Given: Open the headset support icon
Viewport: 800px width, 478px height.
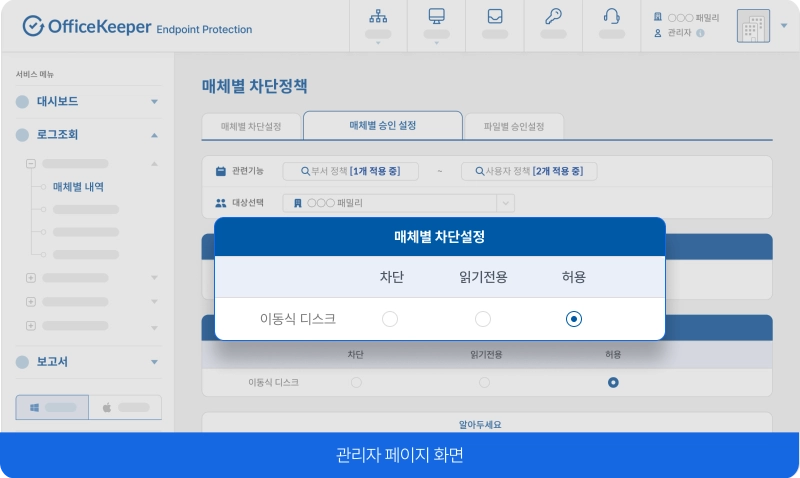Looking at the screenshot, I should [x=610, y=17].
